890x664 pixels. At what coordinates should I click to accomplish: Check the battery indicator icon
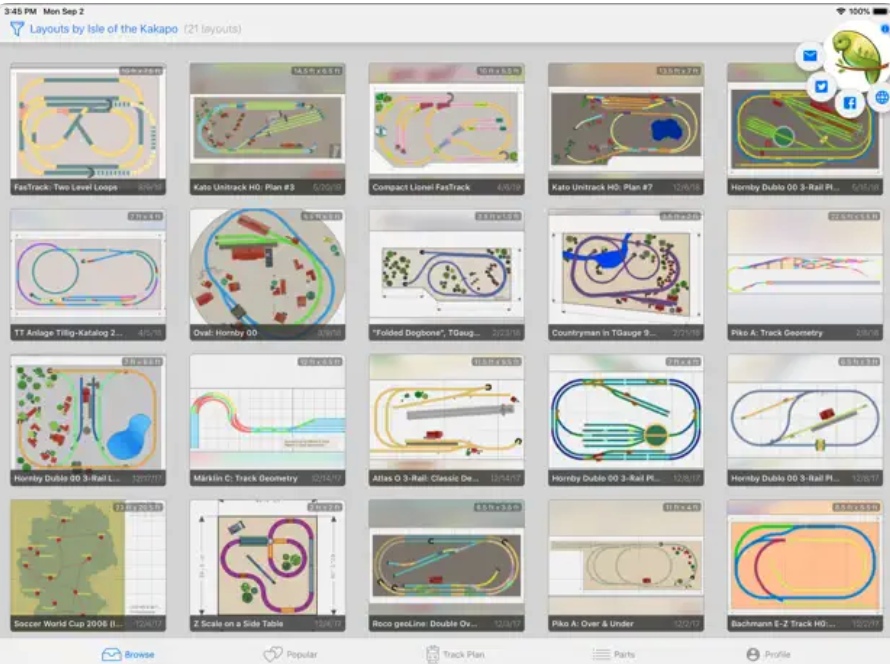(x=880, y=11)
